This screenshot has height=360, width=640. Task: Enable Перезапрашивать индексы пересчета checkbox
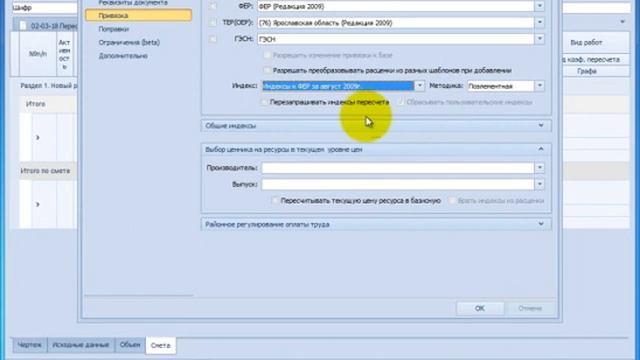tap(264, 102)
